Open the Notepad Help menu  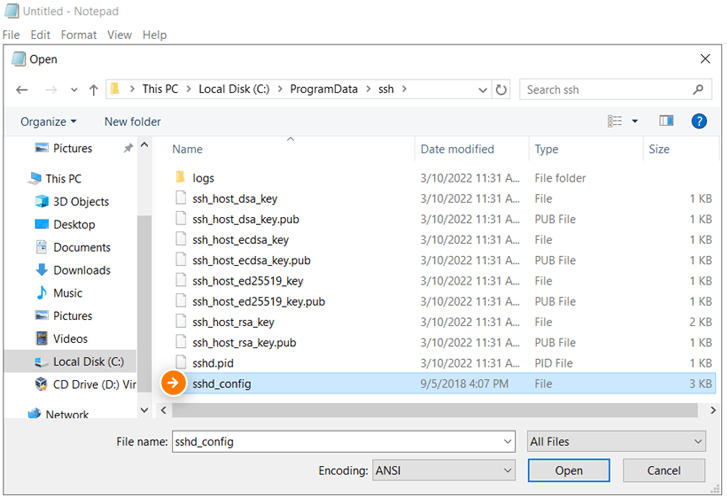[x=154, y=35]
